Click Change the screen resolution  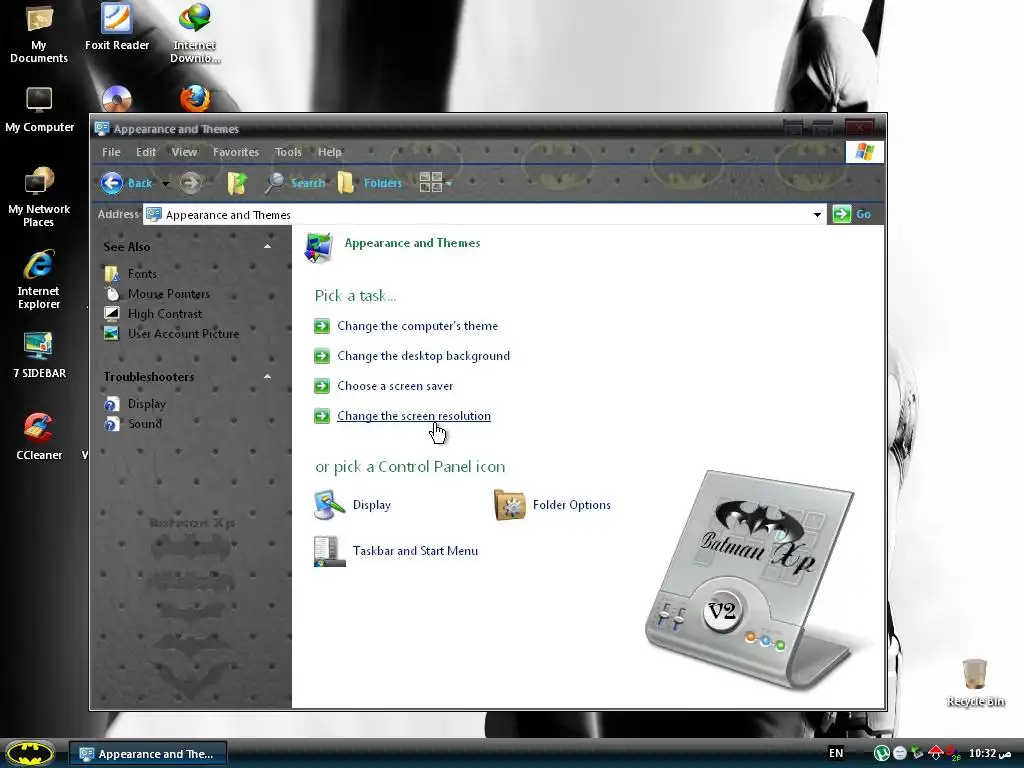(x=414, y=416)
